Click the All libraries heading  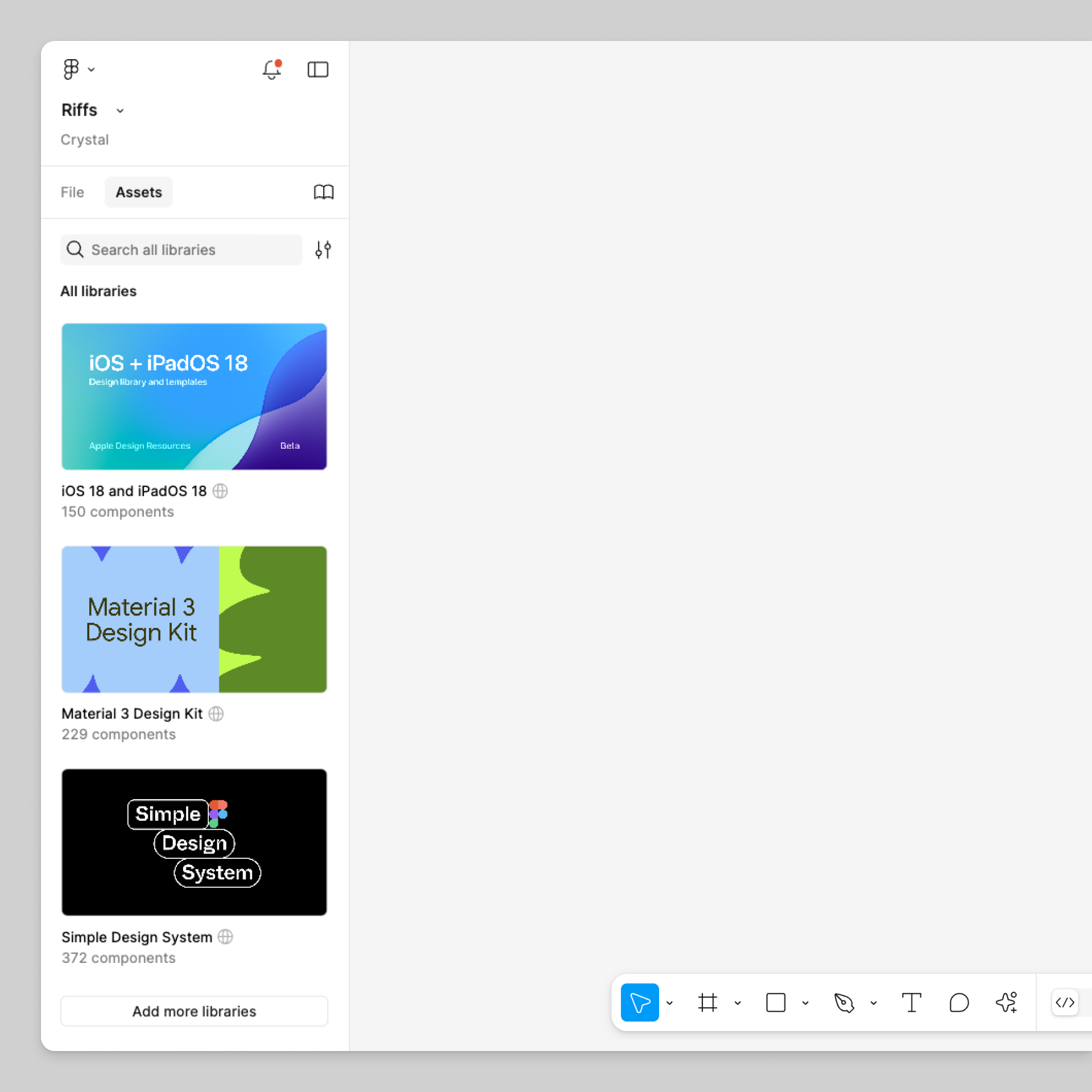click(x=98, y=291)
